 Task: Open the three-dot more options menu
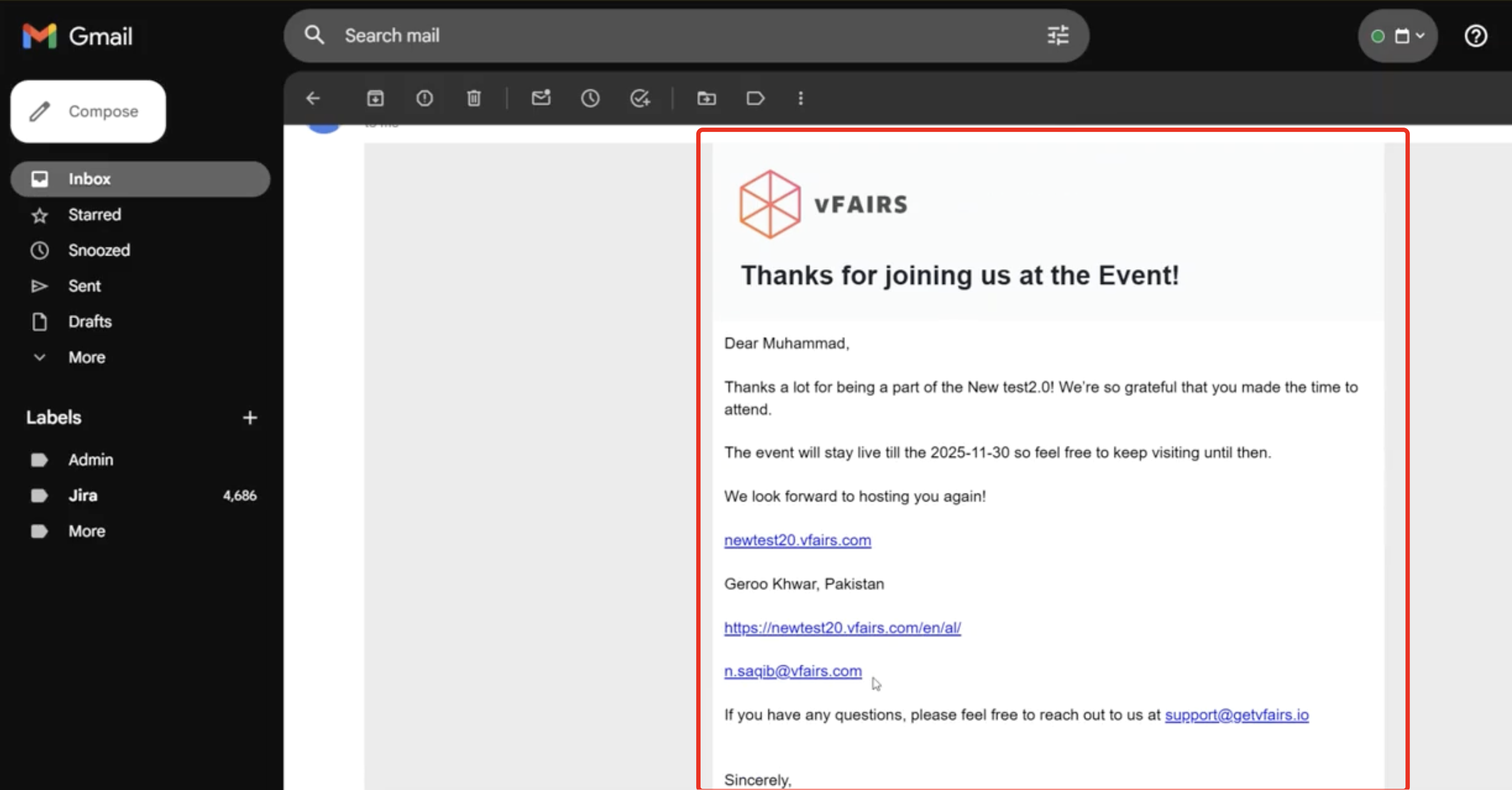[801, 98]
